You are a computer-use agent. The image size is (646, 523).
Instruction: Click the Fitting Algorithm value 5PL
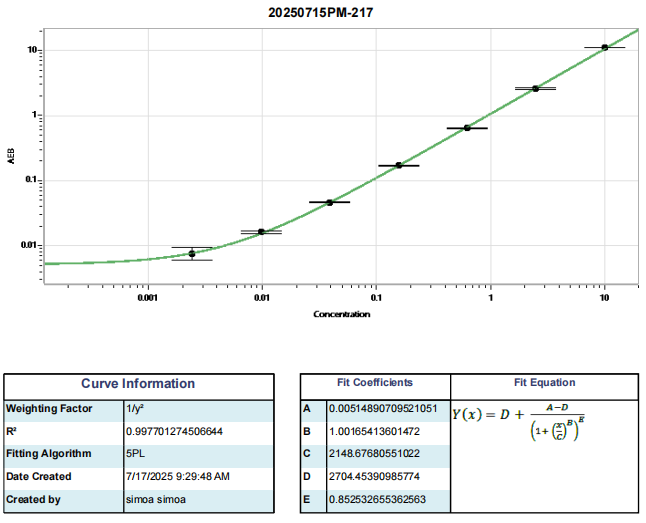(x=135, y=454)
